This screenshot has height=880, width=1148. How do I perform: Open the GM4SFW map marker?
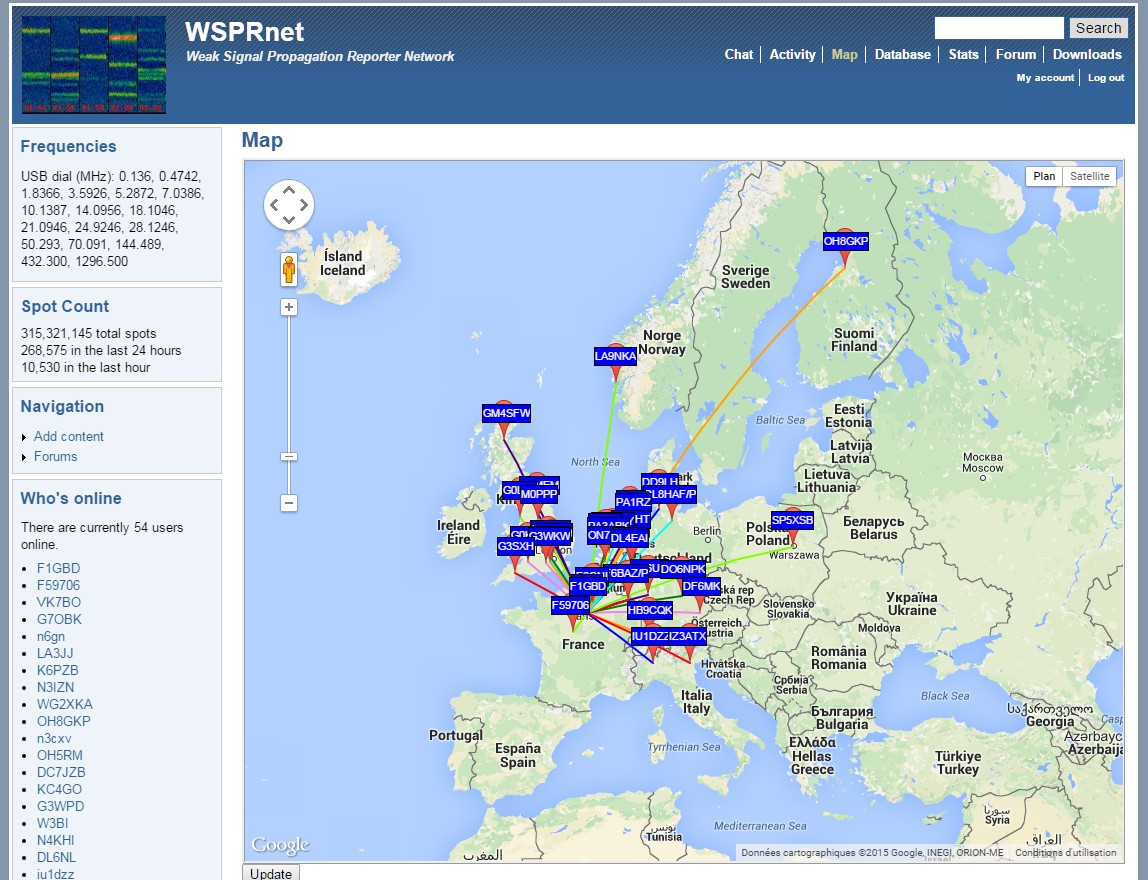(x=506, y=414)
